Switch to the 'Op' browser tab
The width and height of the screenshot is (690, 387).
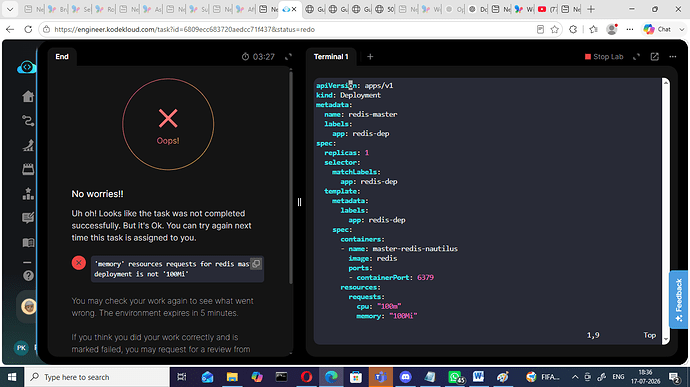pos(454,9)
